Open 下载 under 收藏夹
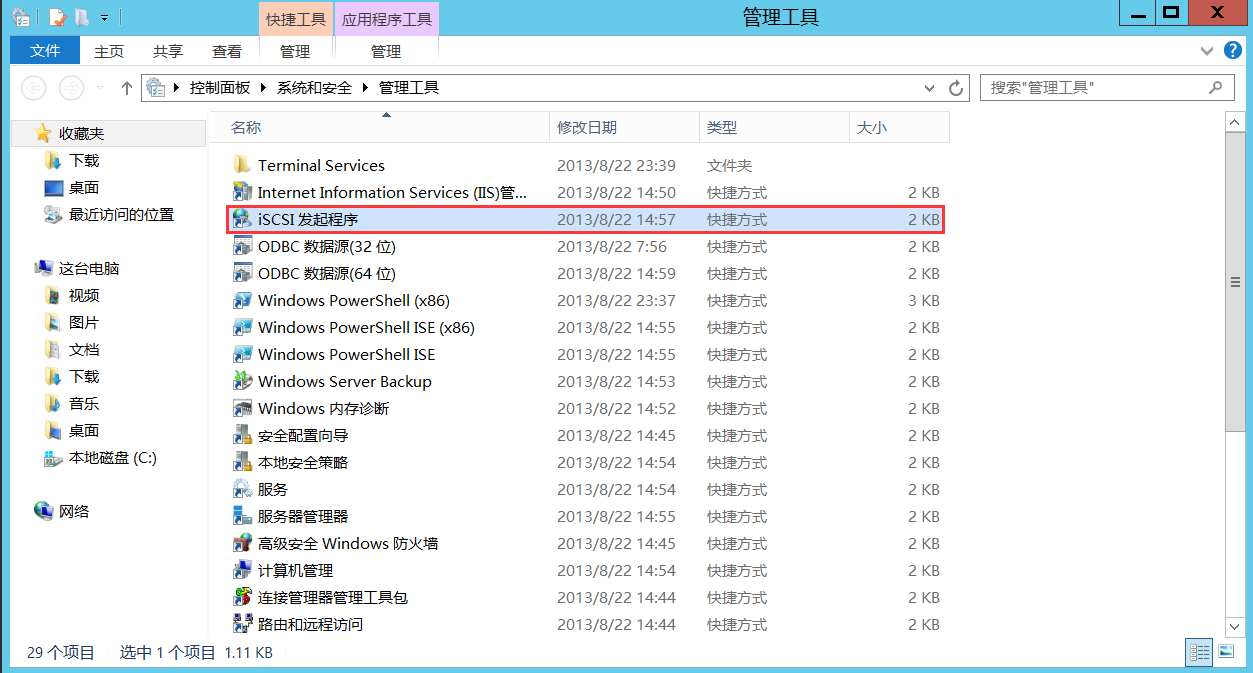 click(84, 160)
